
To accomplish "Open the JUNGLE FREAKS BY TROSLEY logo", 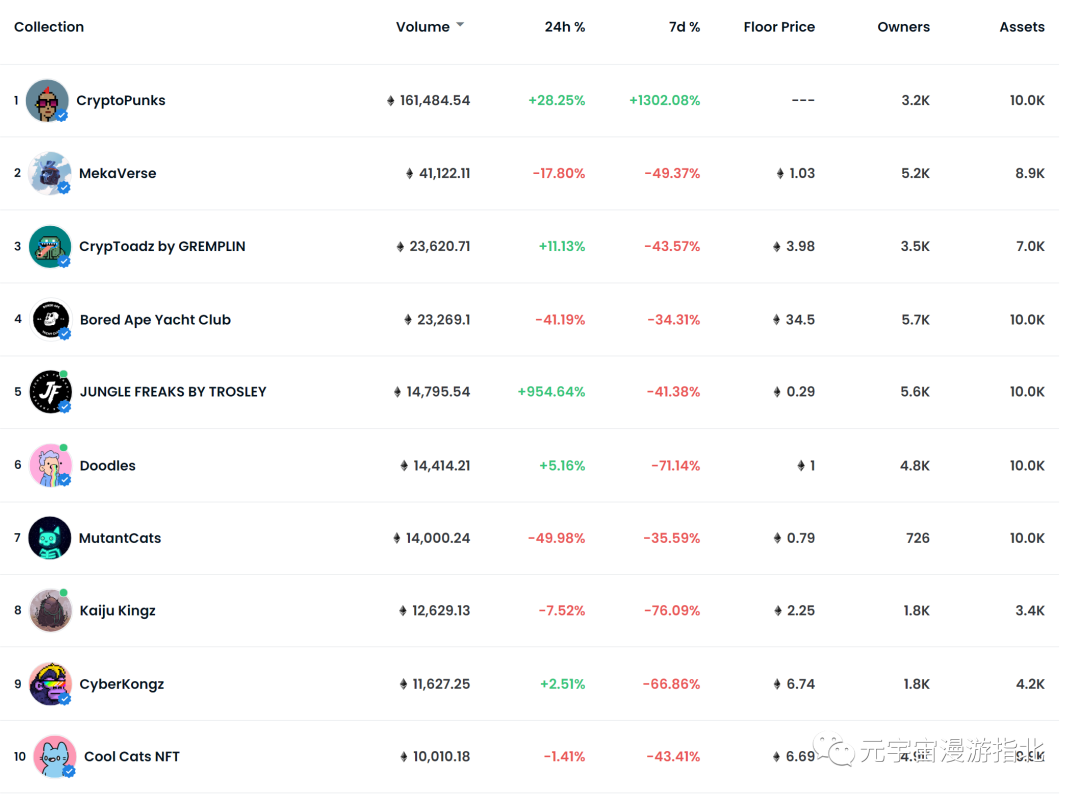I will click(x=50, y=392).
